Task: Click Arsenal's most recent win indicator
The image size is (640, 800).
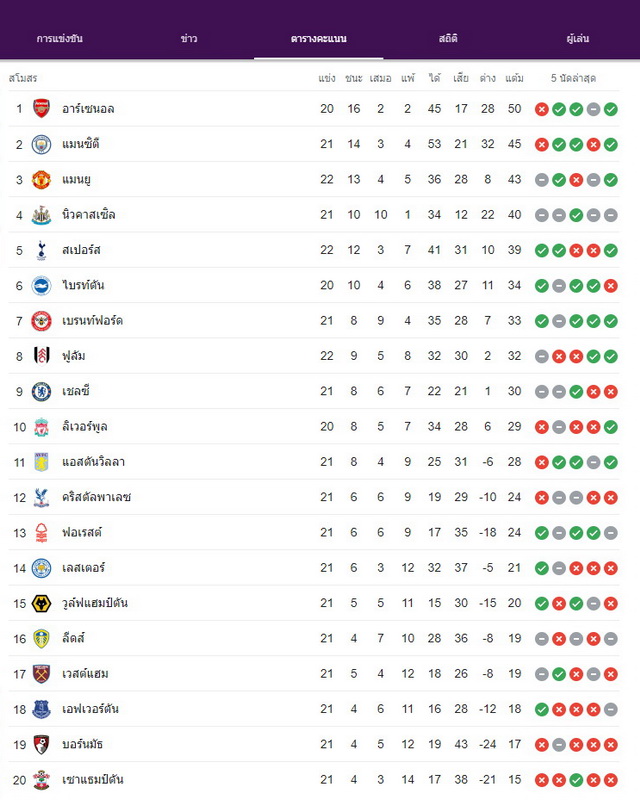Action: [x=610, y=109]
